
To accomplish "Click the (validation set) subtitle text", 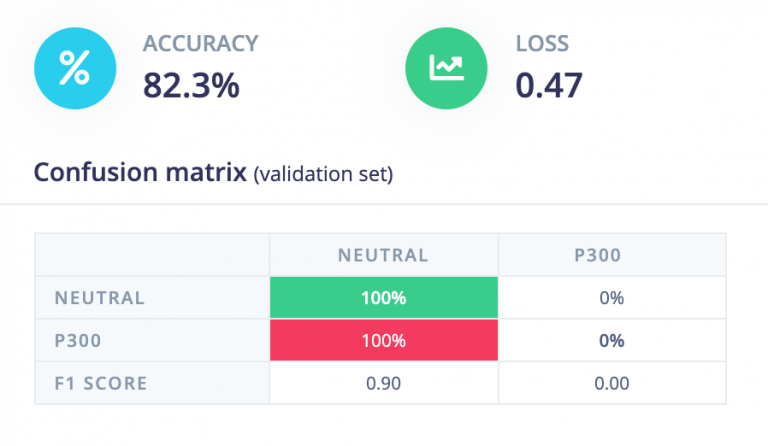I will point(323,175).
